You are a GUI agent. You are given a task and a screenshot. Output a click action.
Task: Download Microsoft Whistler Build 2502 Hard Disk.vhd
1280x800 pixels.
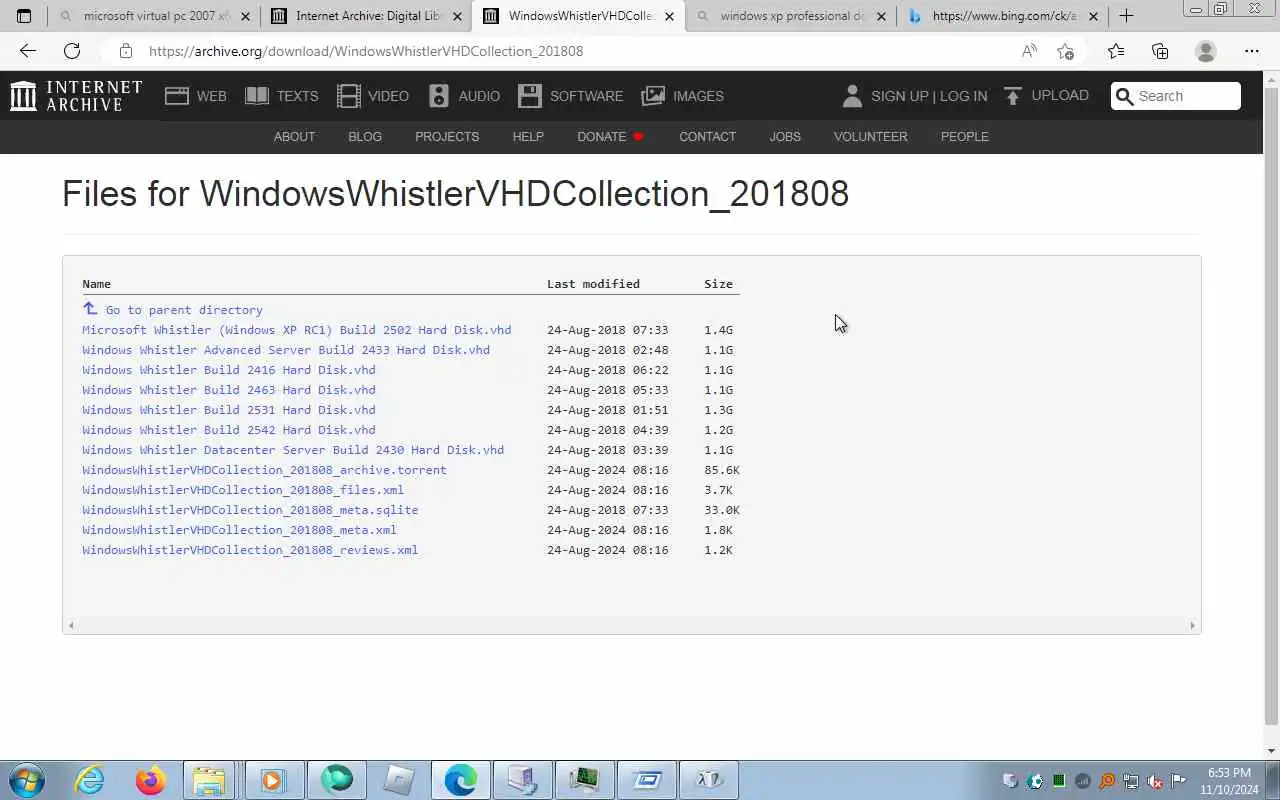[x=296, y=329]
